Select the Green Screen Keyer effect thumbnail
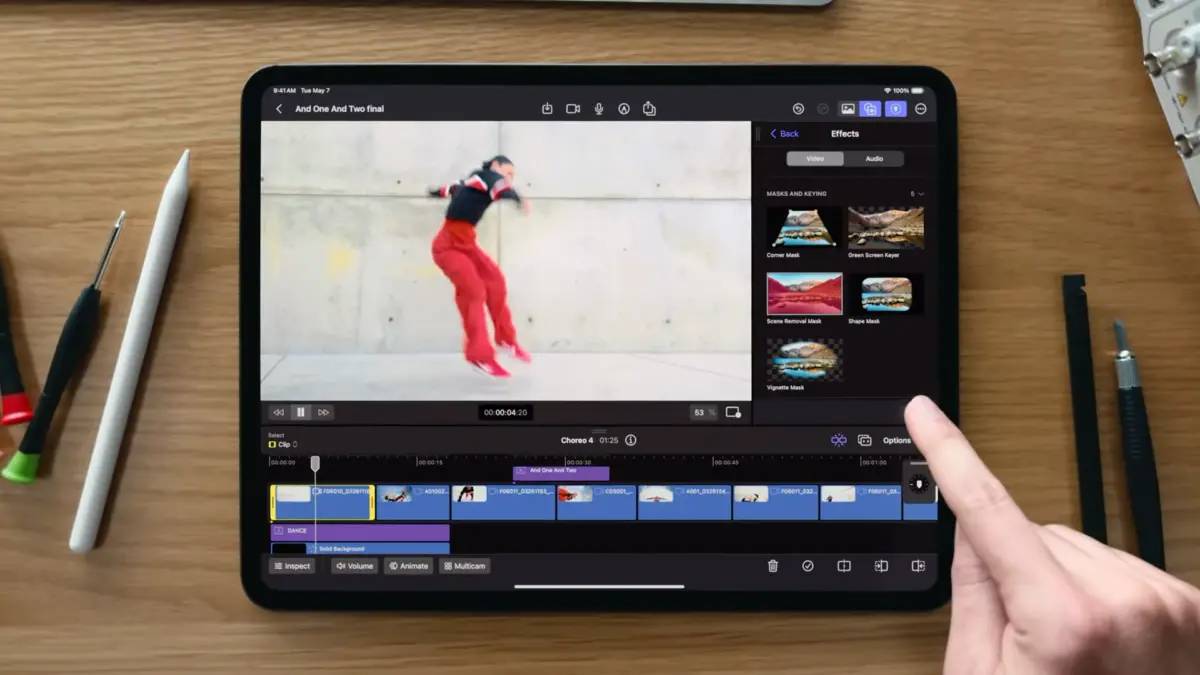1200x675 pixels. point(886,228)
